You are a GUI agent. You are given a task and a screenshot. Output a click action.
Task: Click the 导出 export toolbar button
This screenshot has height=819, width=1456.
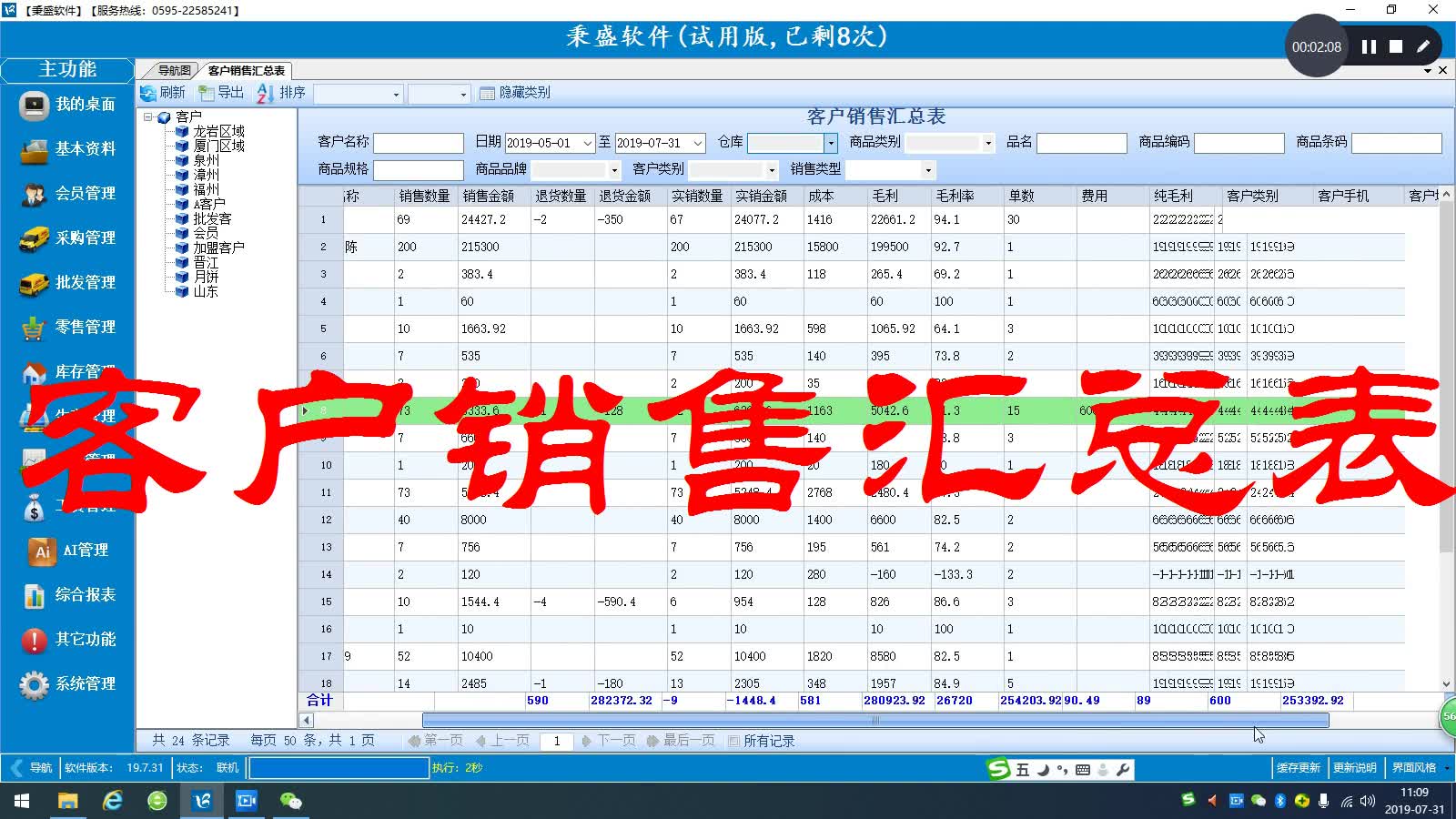coord(221,93)
